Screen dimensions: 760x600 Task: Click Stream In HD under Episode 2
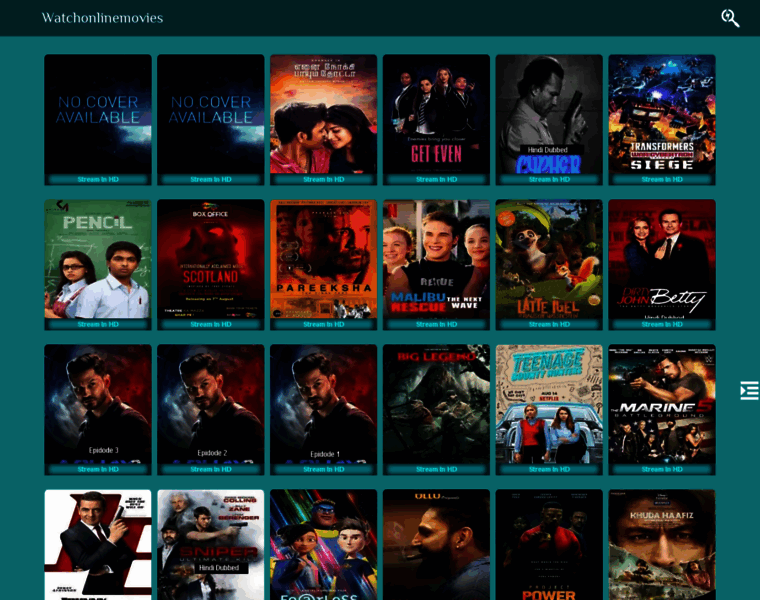[x=211, y=469]
